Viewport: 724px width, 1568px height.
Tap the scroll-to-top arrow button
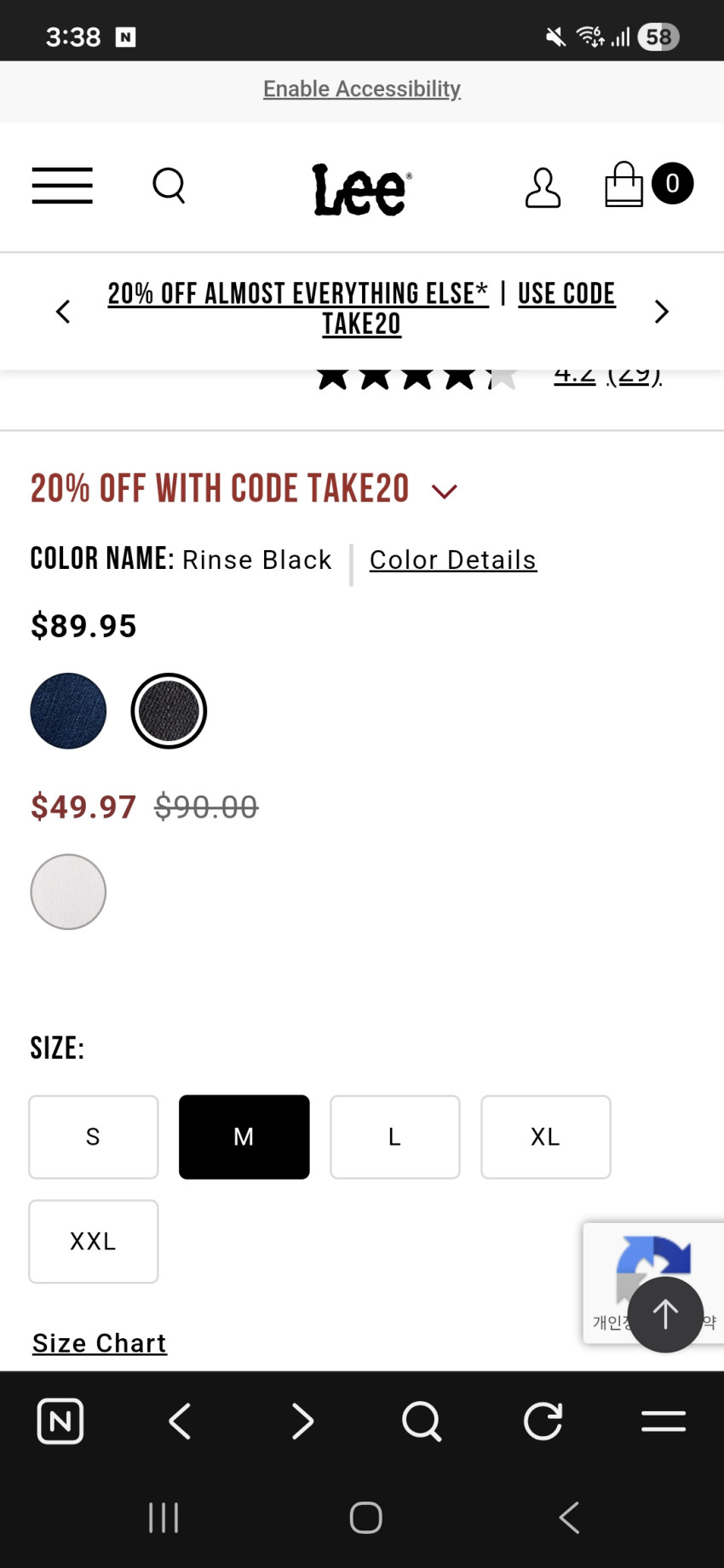665,1313
